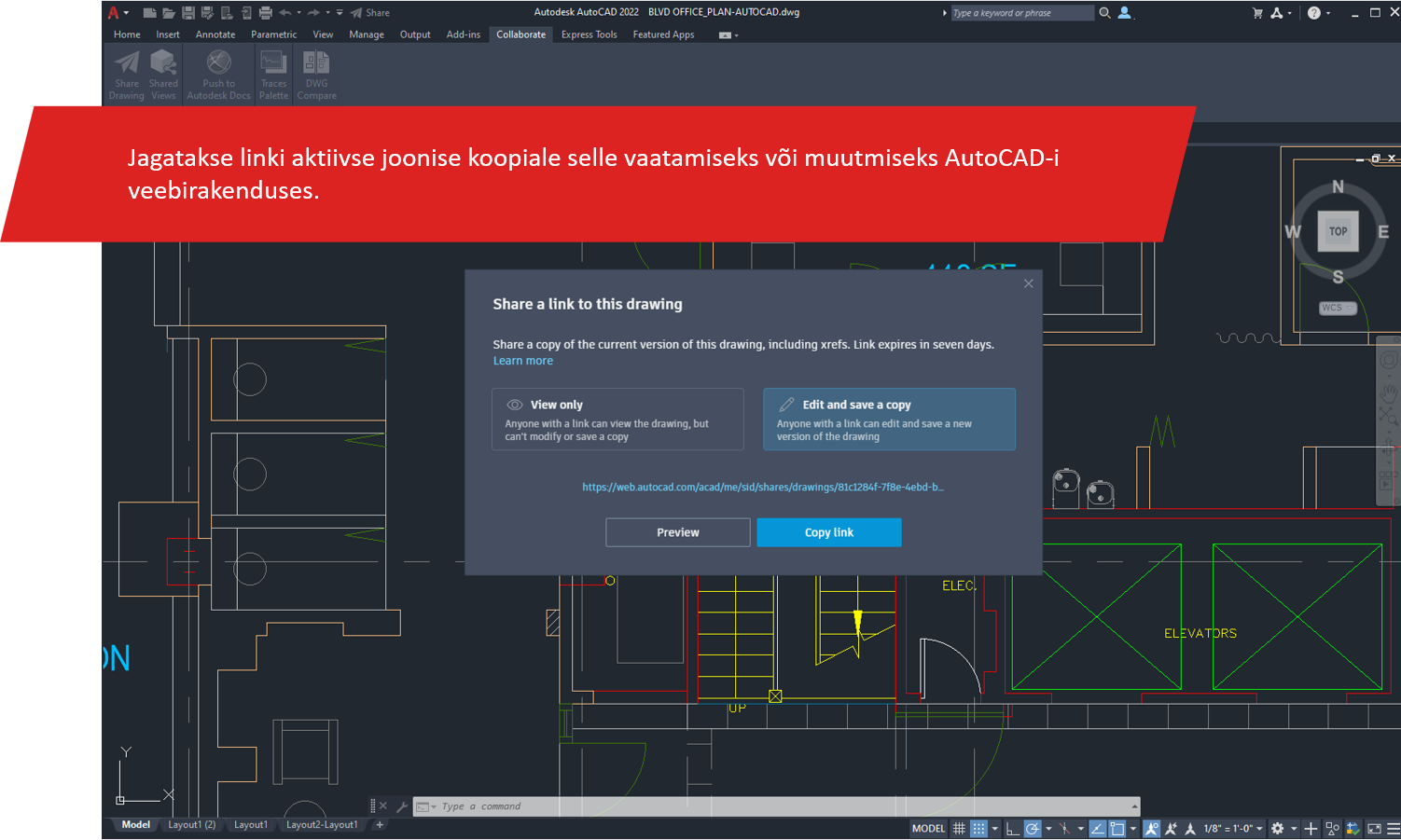Select Edit and save a copy option
The height and width of the screenshot is (840, 1401).
pos(889,420)
